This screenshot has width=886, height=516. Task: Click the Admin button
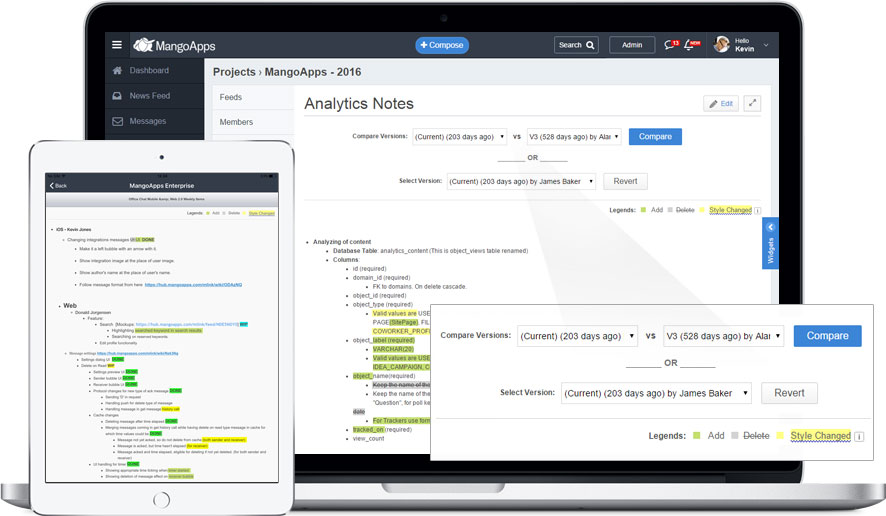point(632,45)
